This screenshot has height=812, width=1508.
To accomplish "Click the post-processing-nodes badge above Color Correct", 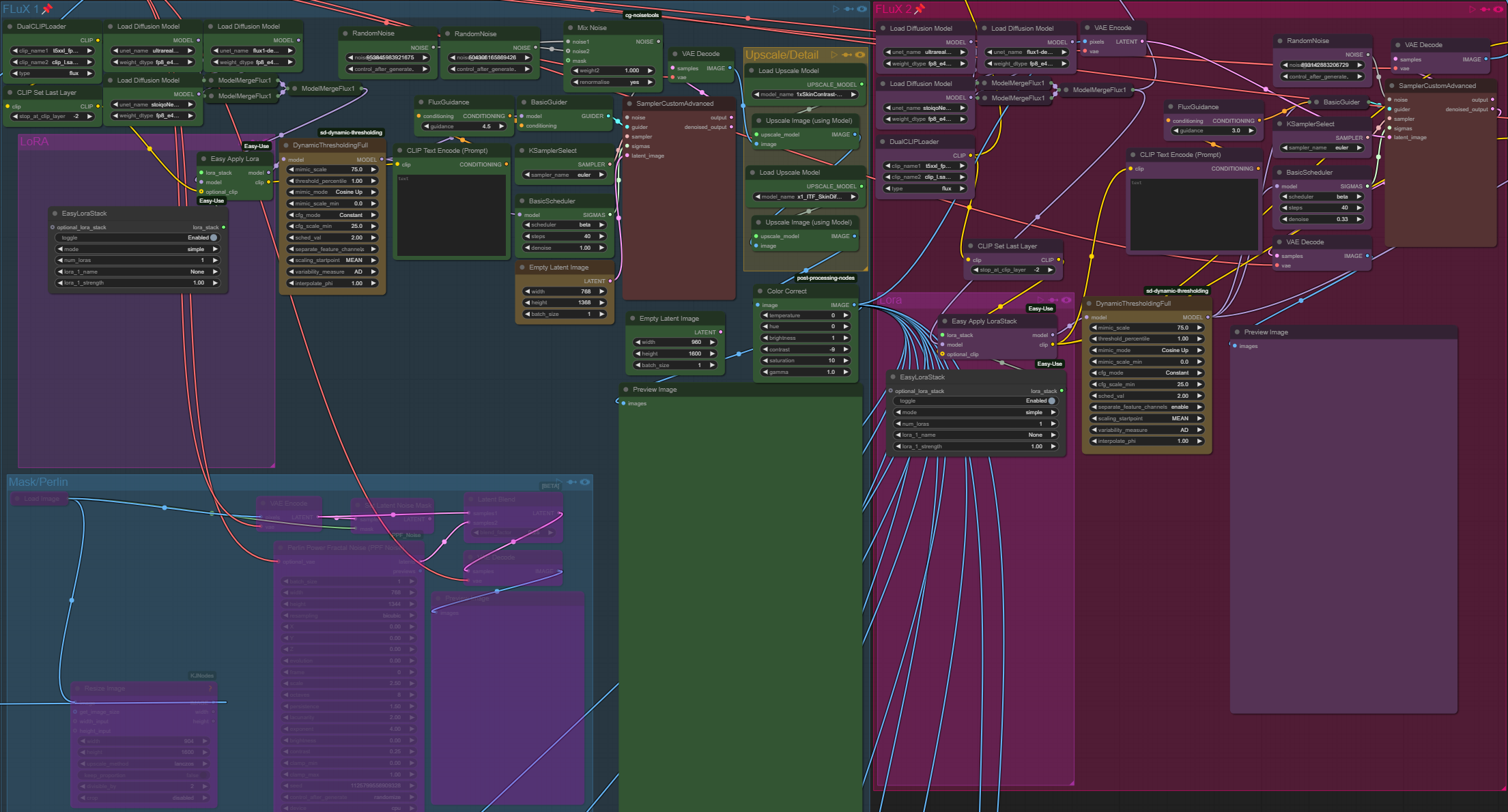I will point(825,278).
